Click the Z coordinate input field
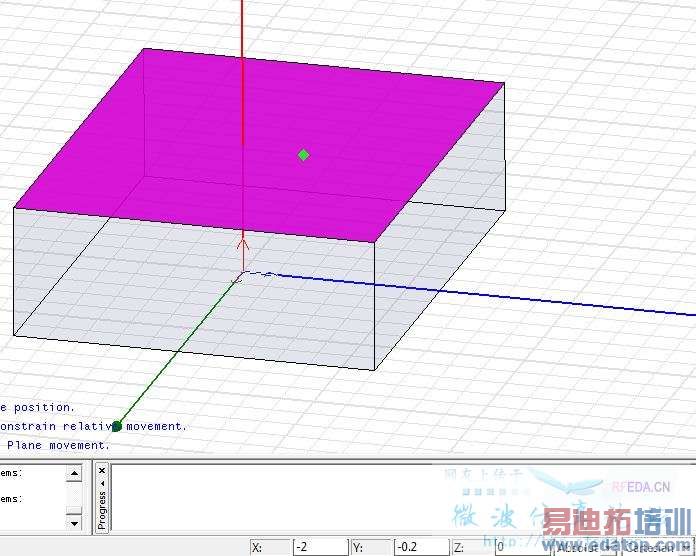696x556 pixels. (522, 547)
